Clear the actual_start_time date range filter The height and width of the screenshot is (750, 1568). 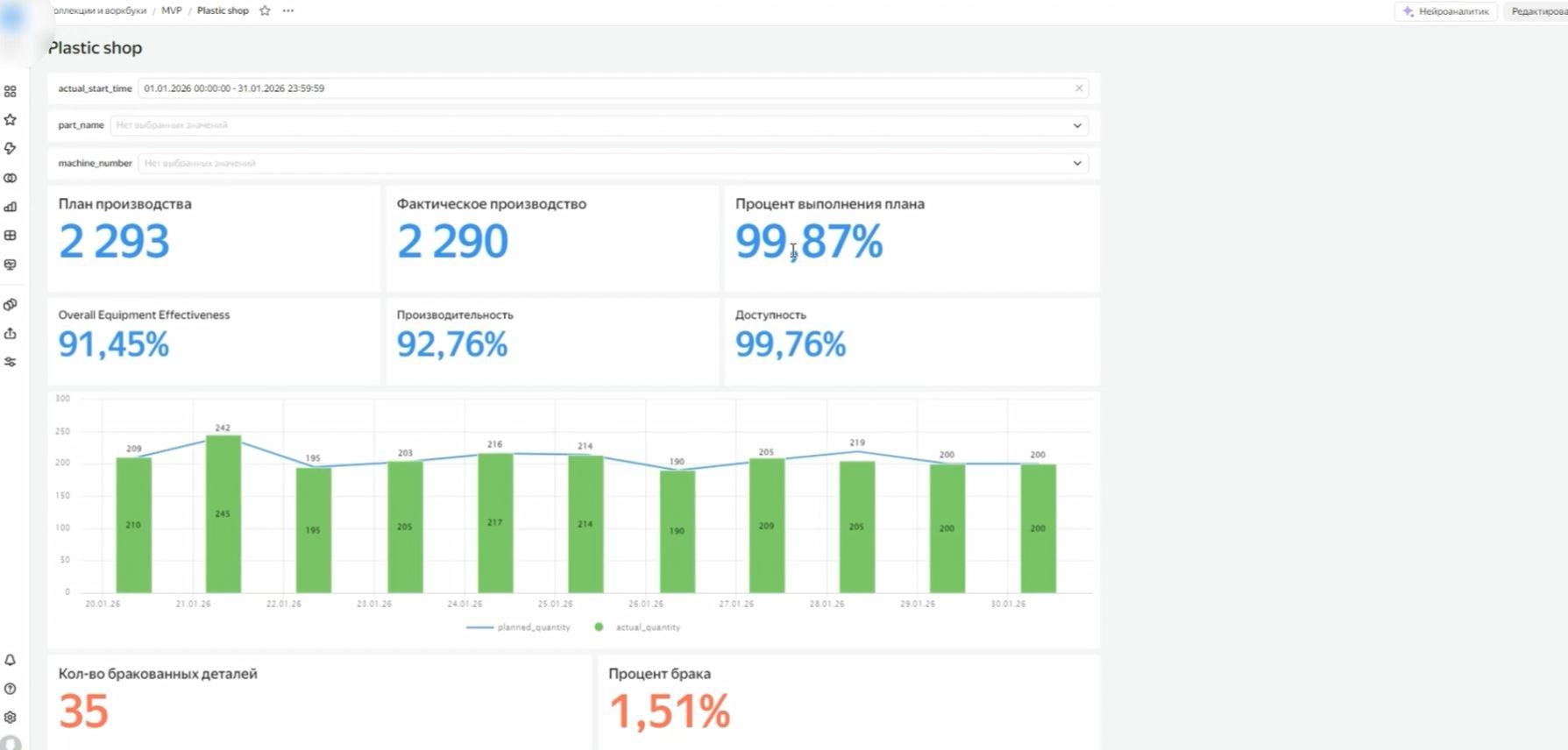pyautogui.click(x=1079, y=88)
